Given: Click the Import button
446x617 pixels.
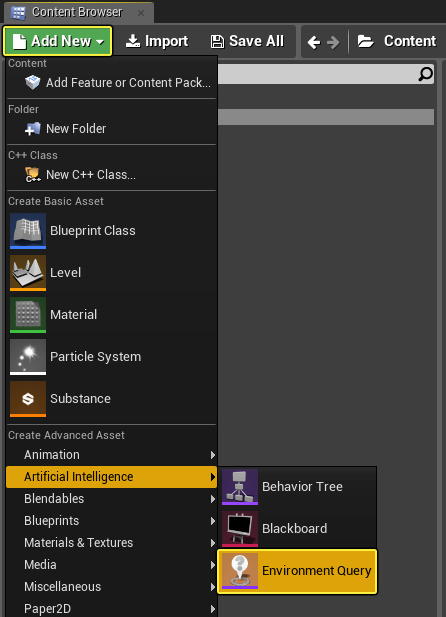Looking at the screenshot, I should pos(156,41).
